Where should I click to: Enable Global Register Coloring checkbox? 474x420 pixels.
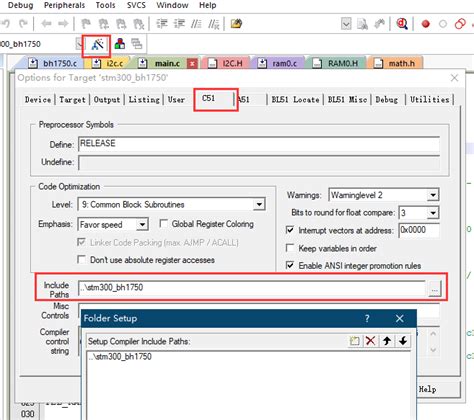[x=163, y=223]
